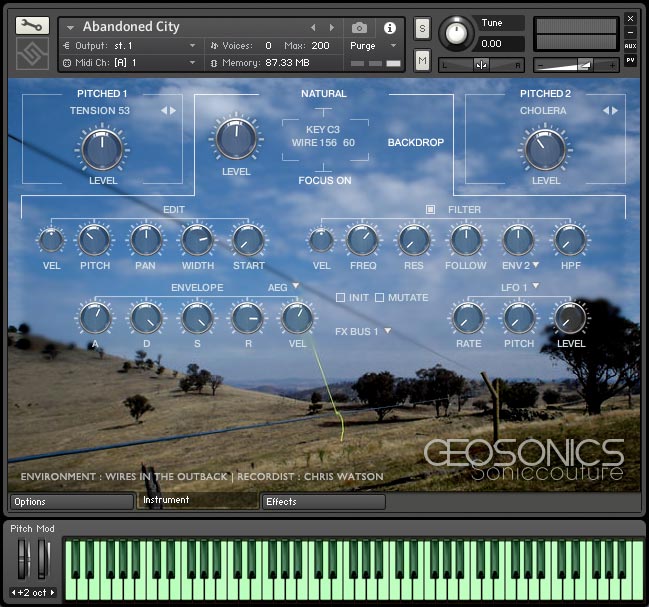649x607 pixels.
Task: Click the Edit PITCH knob
Action: pos(94,240)
